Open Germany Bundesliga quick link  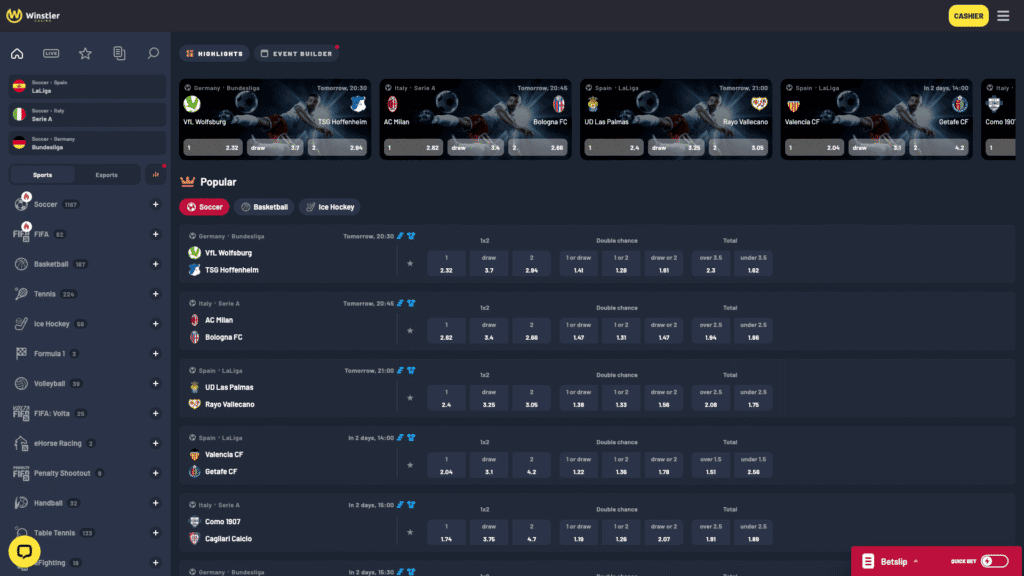(x=87, y=143)
